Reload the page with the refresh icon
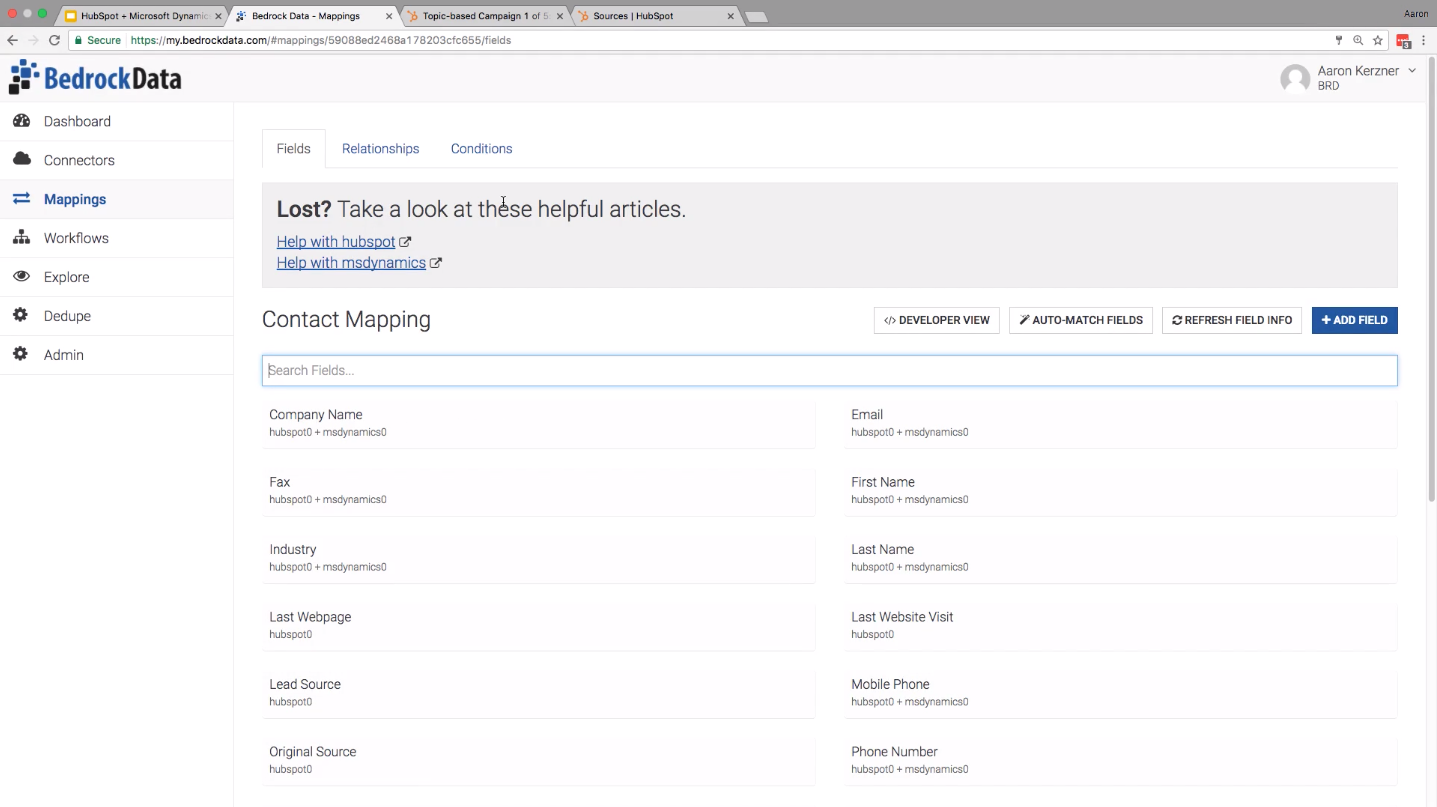Image resolution: width=1437 pixels, height=807 pixels. [54, 41]
